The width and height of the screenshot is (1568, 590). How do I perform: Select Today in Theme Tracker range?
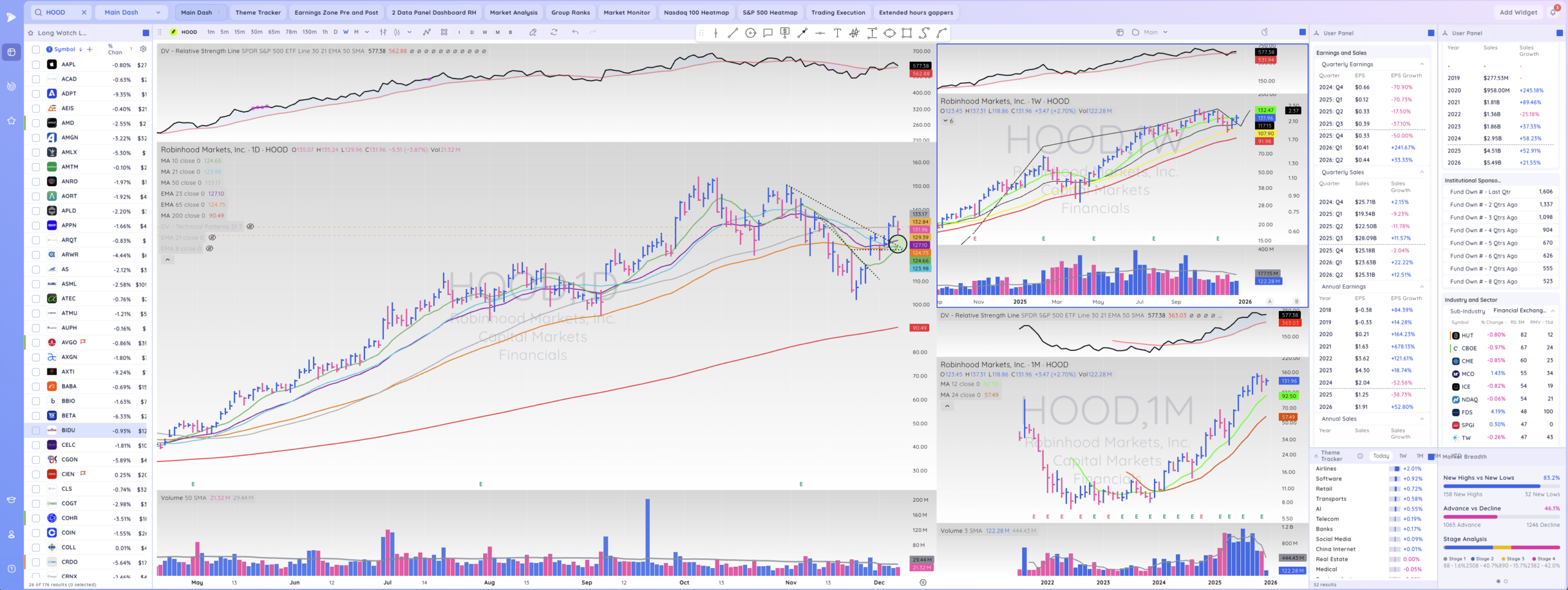(x=1381, y=457)
